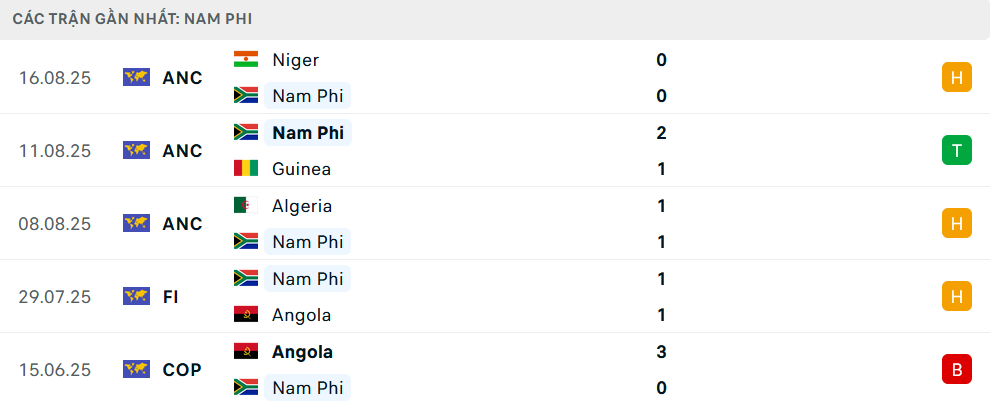Viewport: 990px width, 402px height.
Task: Click Angola flag in 15.06.25 match
Action: [x=245, y=352]
